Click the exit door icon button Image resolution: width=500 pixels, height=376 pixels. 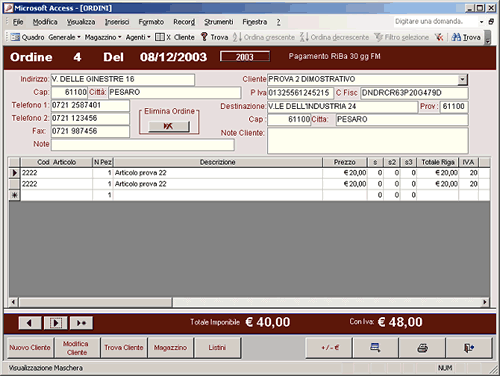pyautogui.click(x=469, y=348)
